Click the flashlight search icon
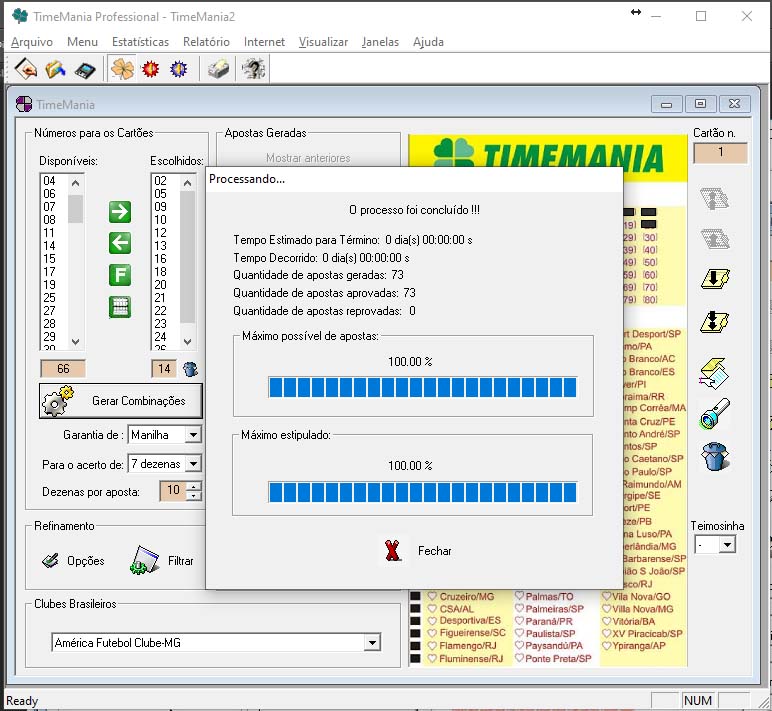 pyautogui.click(x=714, y=414)
